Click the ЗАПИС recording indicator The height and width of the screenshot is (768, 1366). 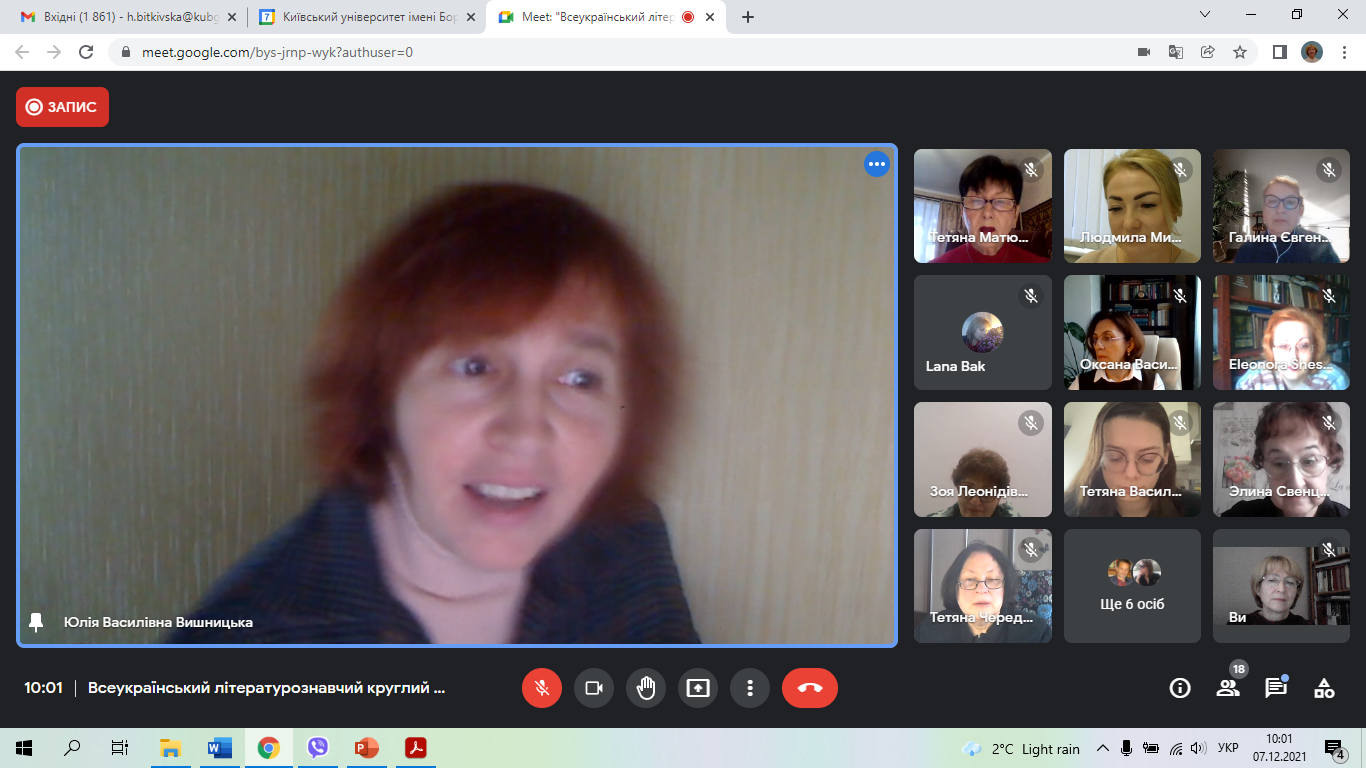[x=62, y=107]
